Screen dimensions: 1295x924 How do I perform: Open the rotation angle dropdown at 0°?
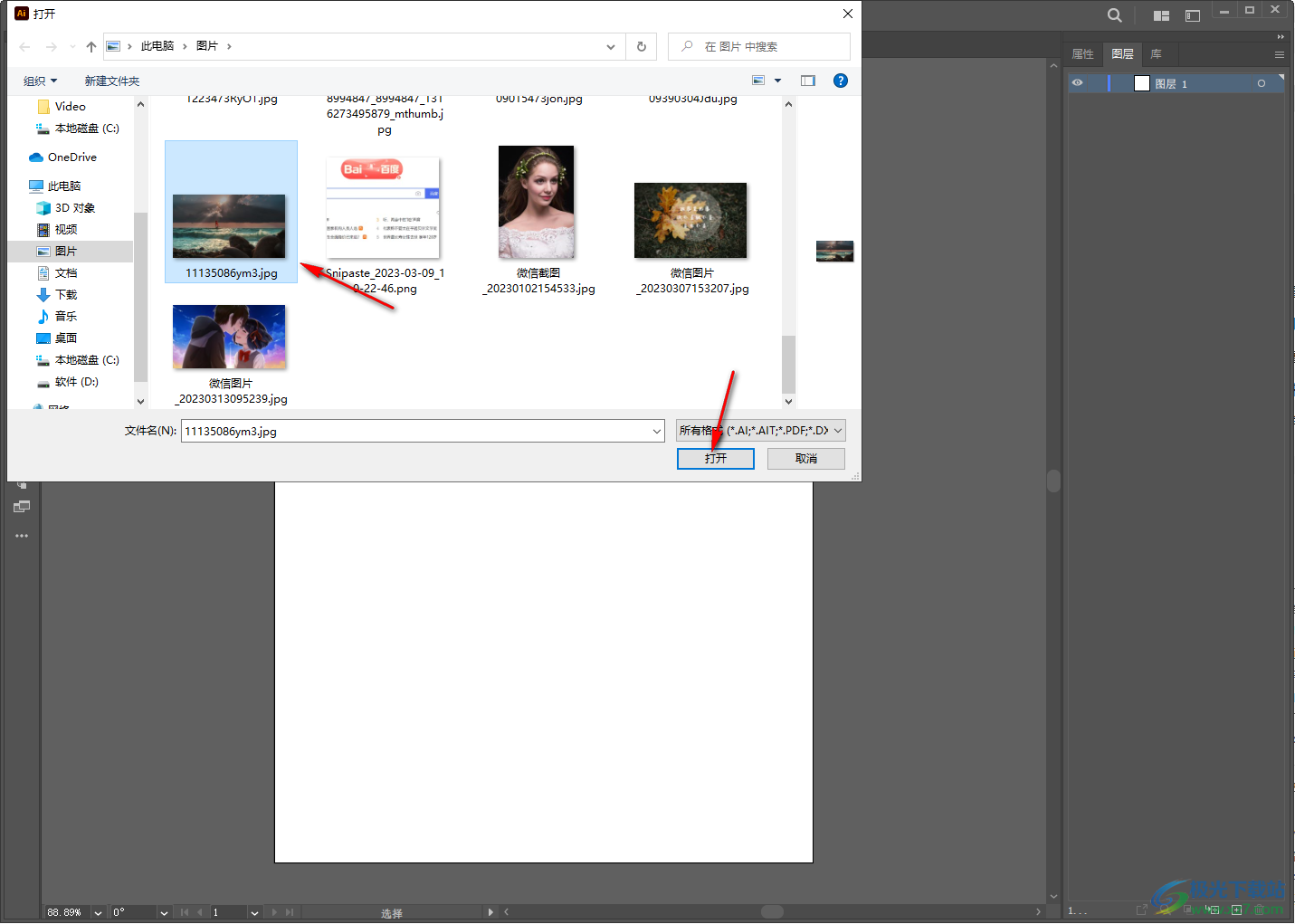click(164, 912)
